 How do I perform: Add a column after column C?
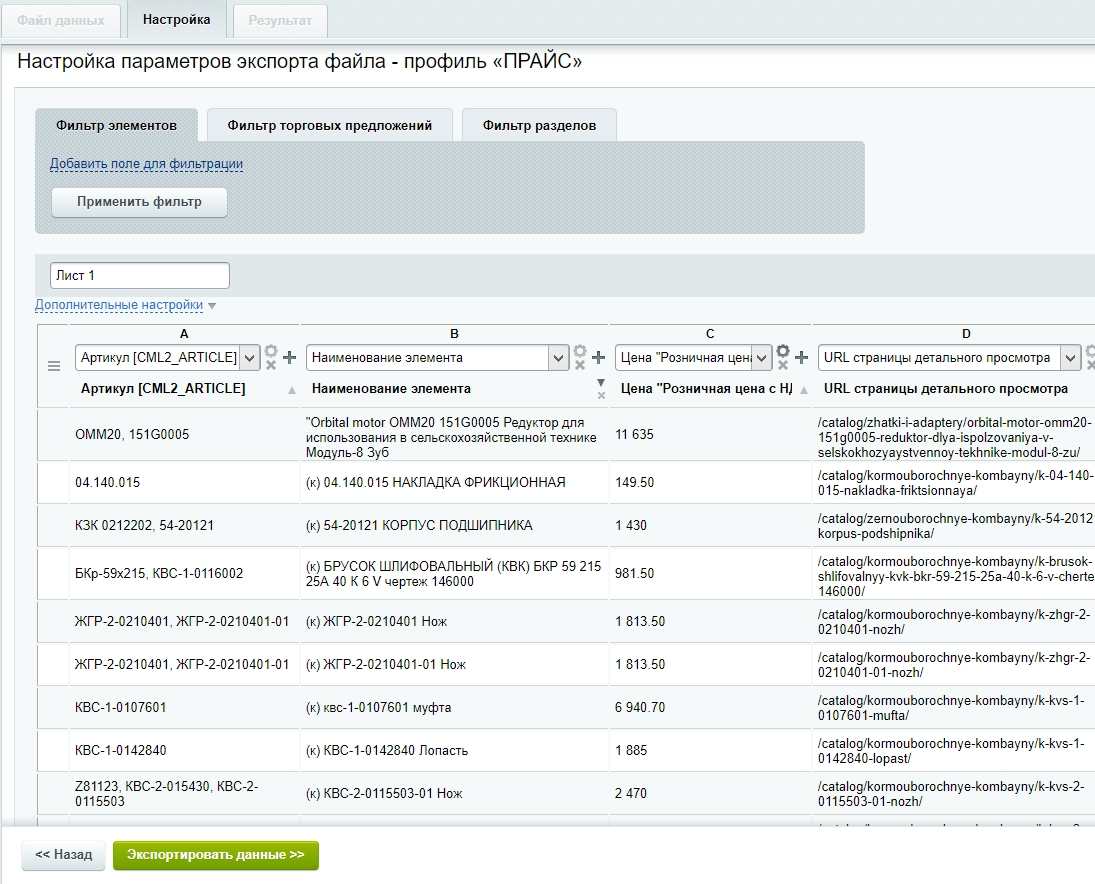(802, 358)
